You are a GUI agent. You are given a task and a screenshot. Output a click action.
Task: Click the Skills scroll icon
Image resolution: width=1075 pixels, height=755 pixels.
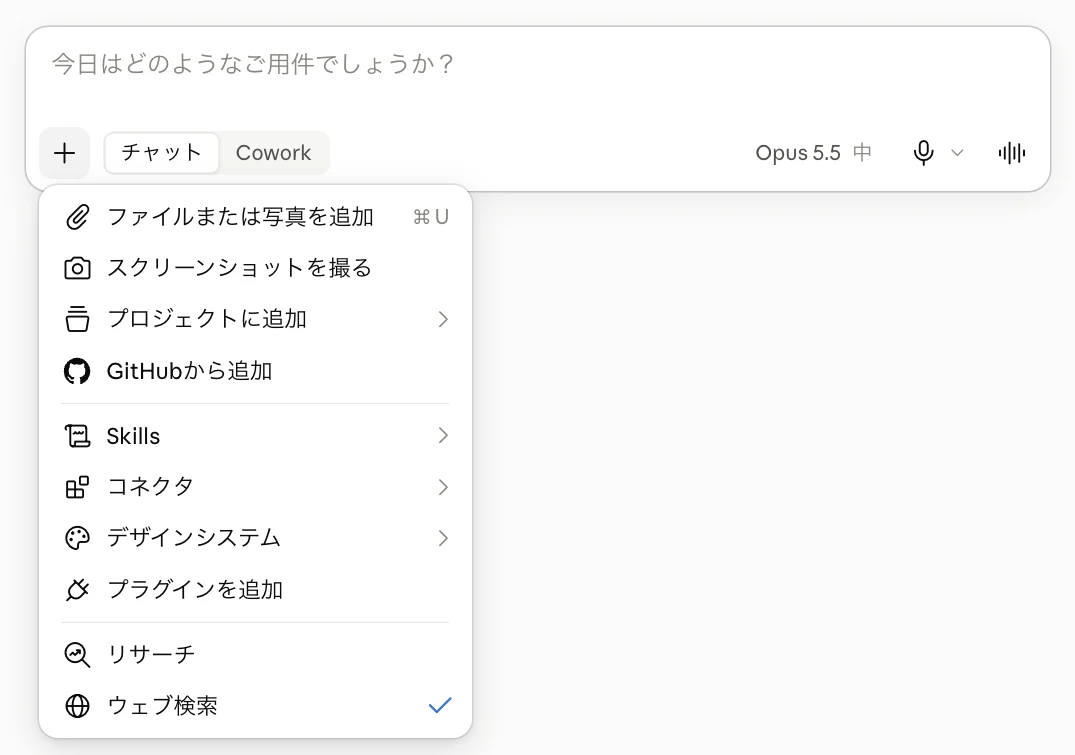[x=77, y=436]
